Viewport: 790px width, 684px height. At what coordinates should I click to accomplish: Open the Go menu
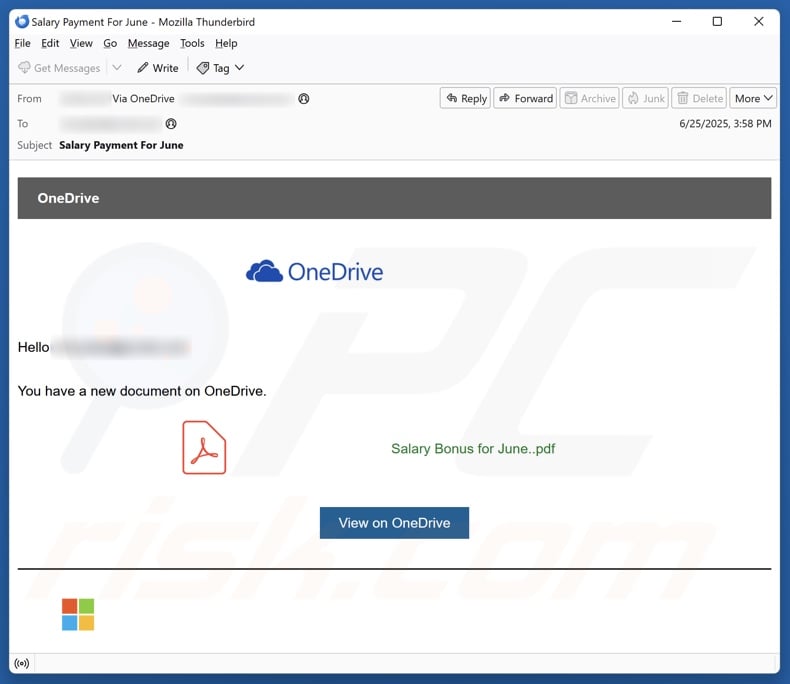click(110, 43)
